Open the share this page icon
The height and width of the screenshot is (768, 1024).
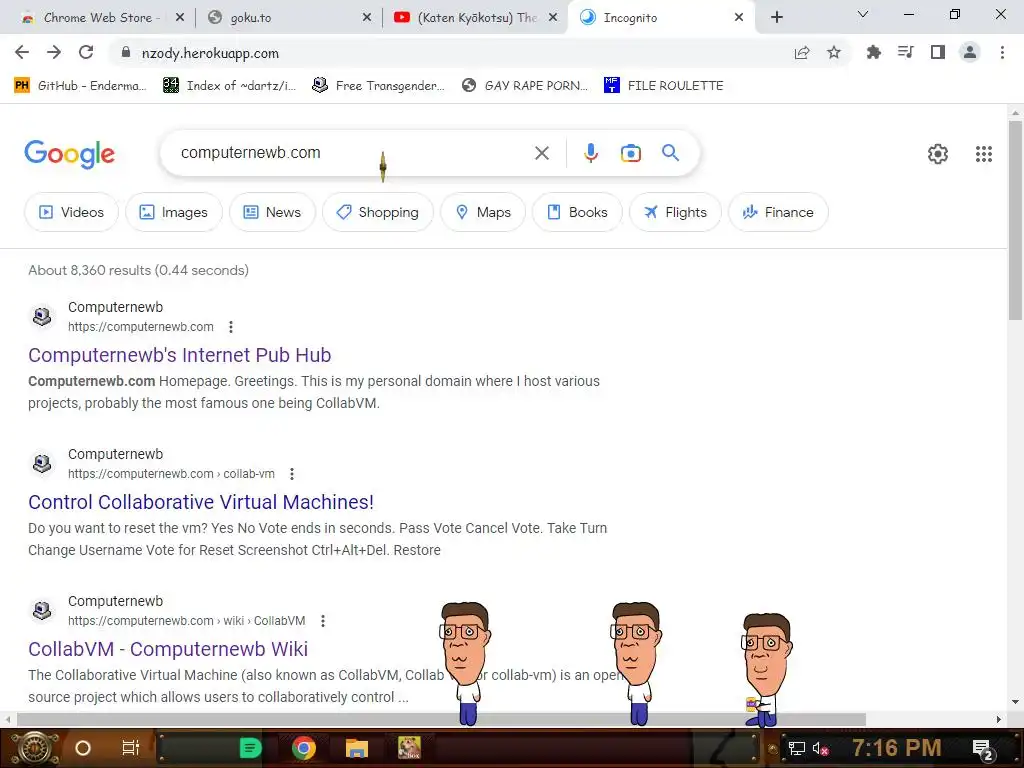(x=802, y=52)
